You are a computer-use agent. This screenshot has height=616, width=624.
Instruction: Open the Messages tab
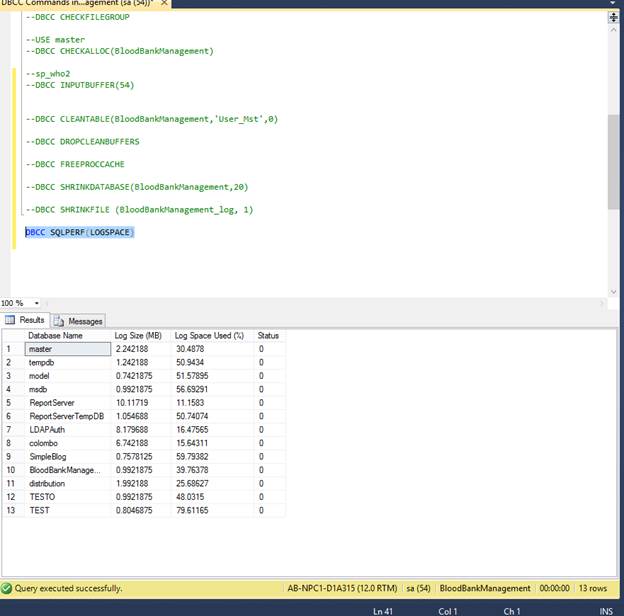click(78, 321)
